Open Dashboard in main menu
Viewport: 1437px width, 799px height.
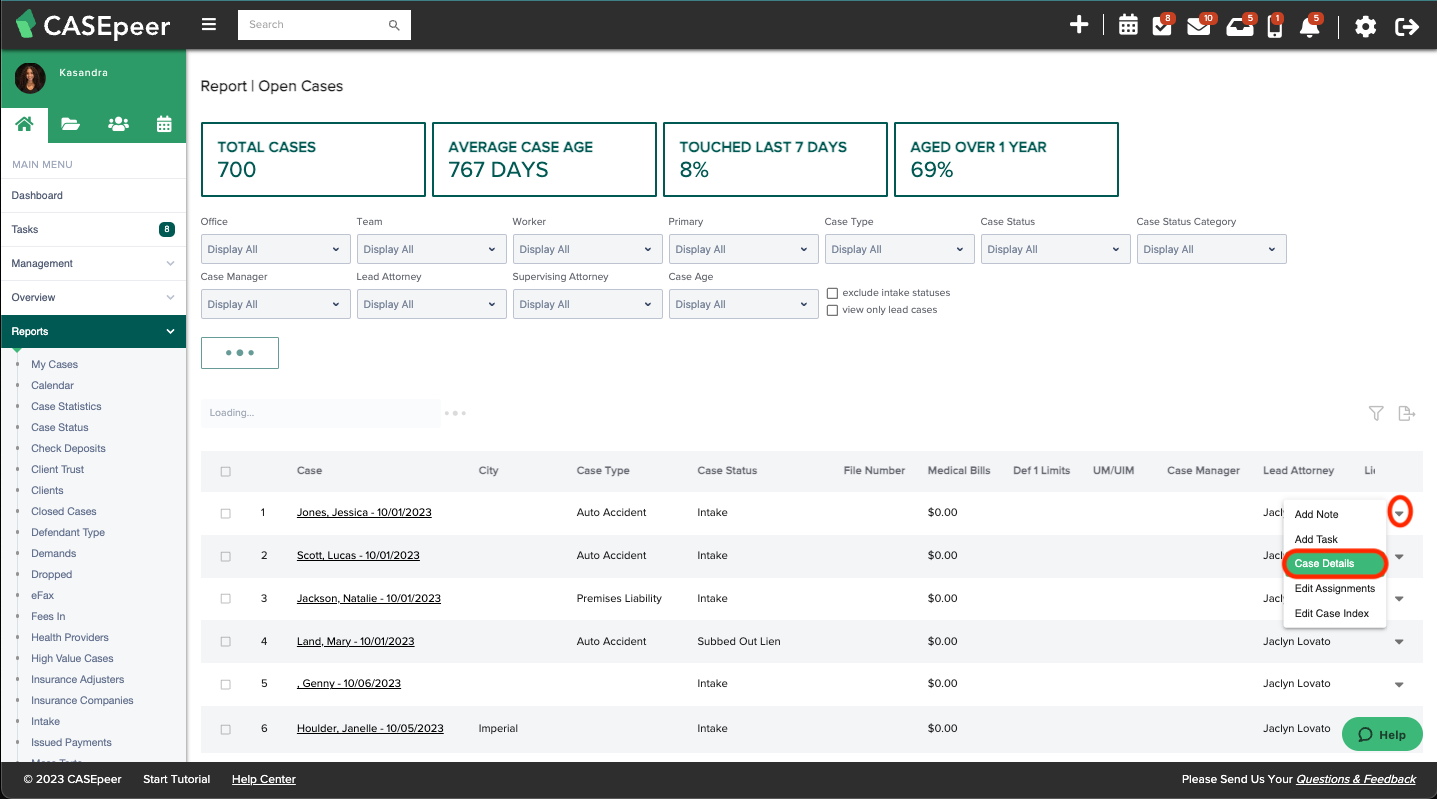pos(93,196)
